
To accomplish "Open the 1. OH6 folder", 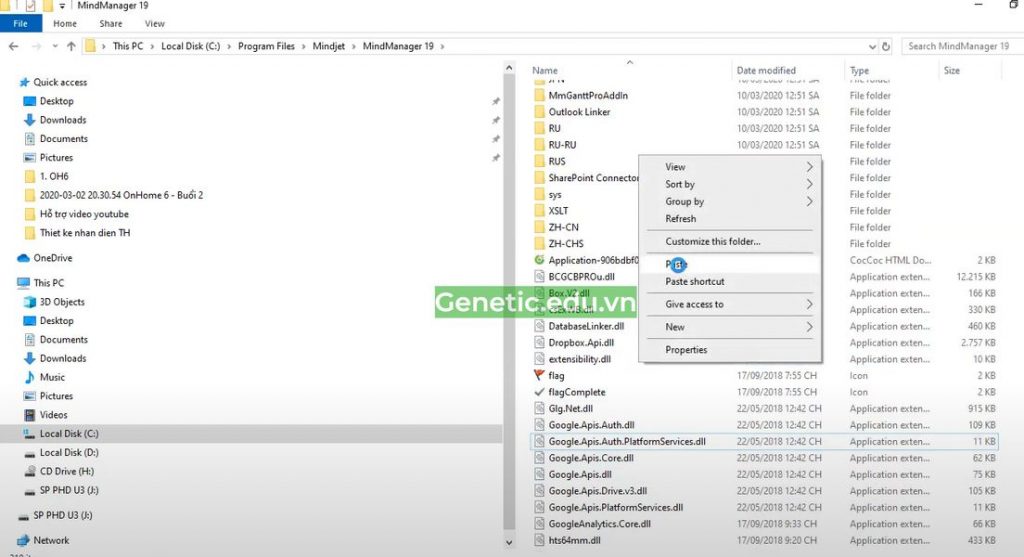I will coord(54,176).
